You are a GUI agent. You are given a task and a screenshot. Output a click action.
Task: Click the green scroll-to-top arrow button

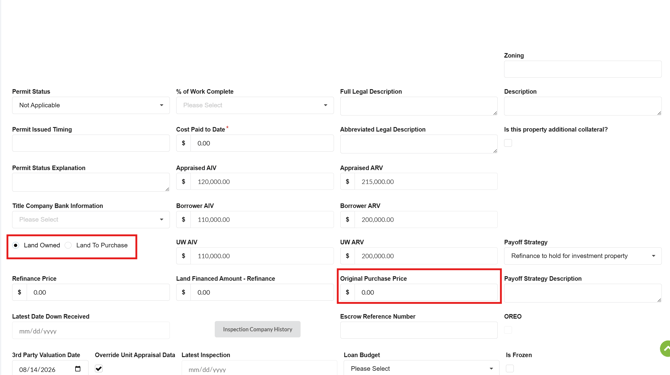665,349
